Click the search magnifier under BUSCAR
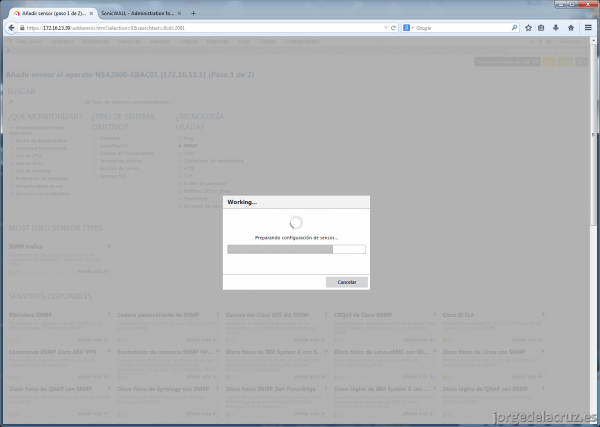The width and height of the screenshot is (600, 427). click(x=11, y=102)
